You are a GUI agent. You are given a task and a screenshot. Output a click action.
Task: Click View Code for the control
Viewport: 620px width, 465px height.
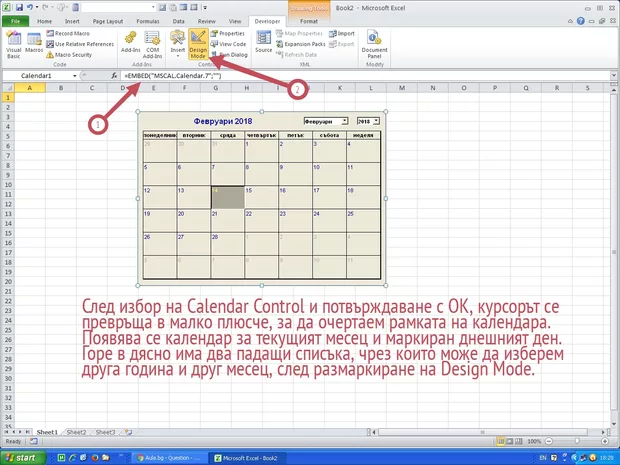[228, 44]
